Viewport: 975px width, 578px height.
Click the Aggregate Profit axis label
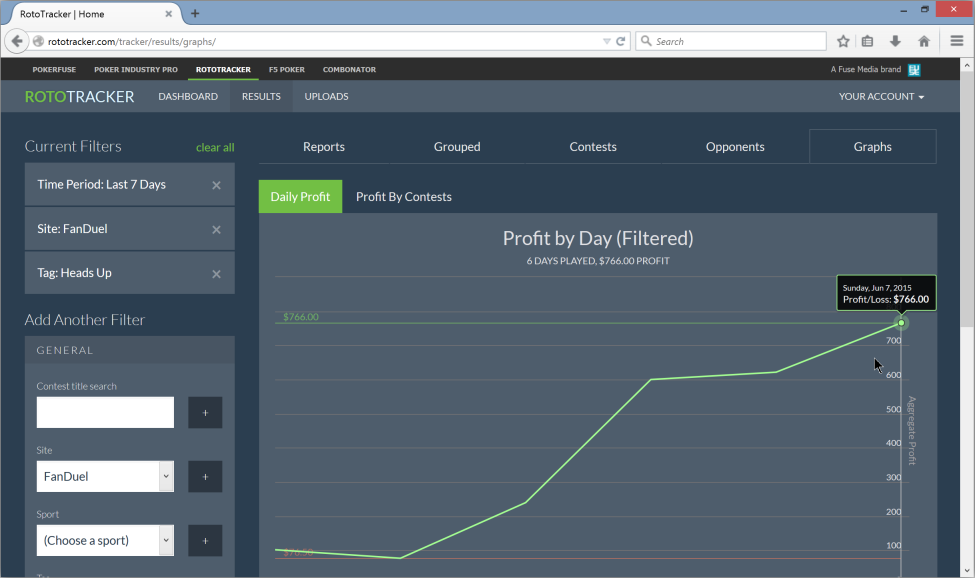[x=912, y=431]
